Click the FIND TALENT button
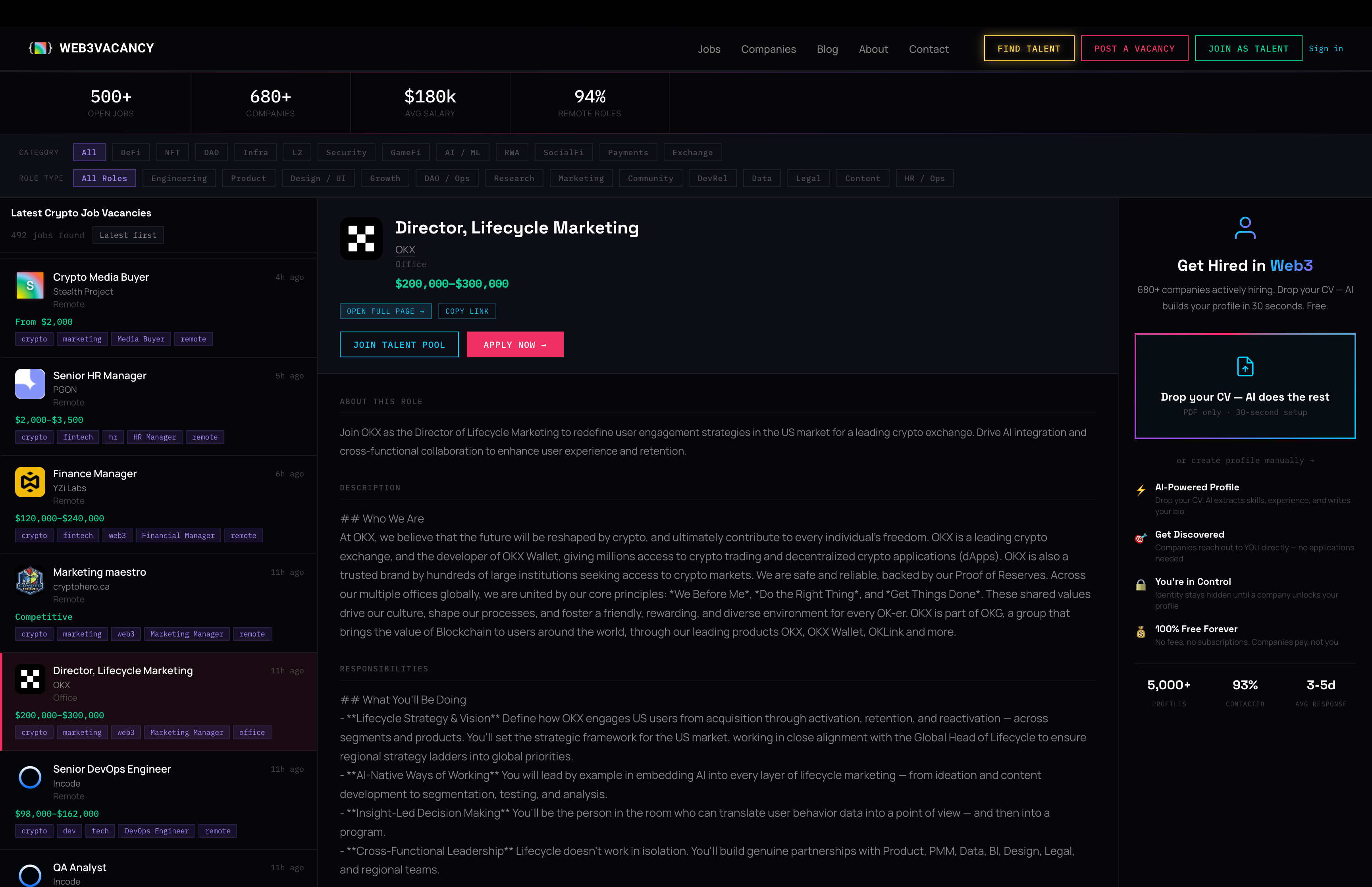The width and height of the screenshot is (1372, 887). pyautogui.click(x=1029, y=48)
